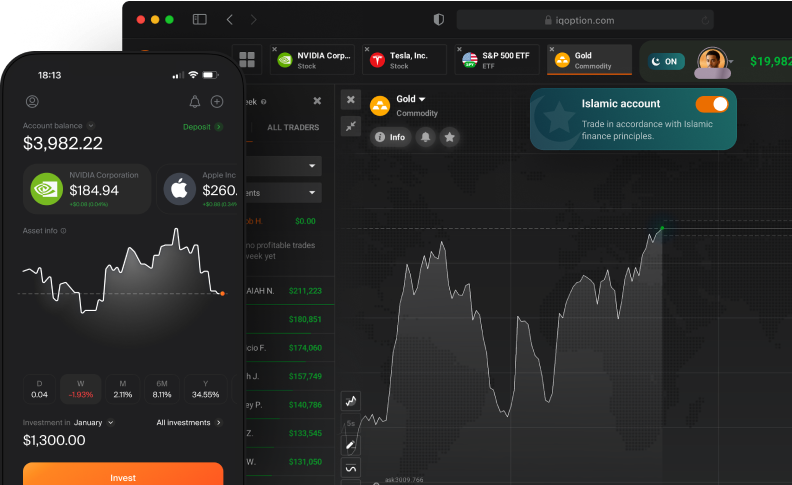
Task: Open the user profile avatar menu
Action: click(712, 62)
